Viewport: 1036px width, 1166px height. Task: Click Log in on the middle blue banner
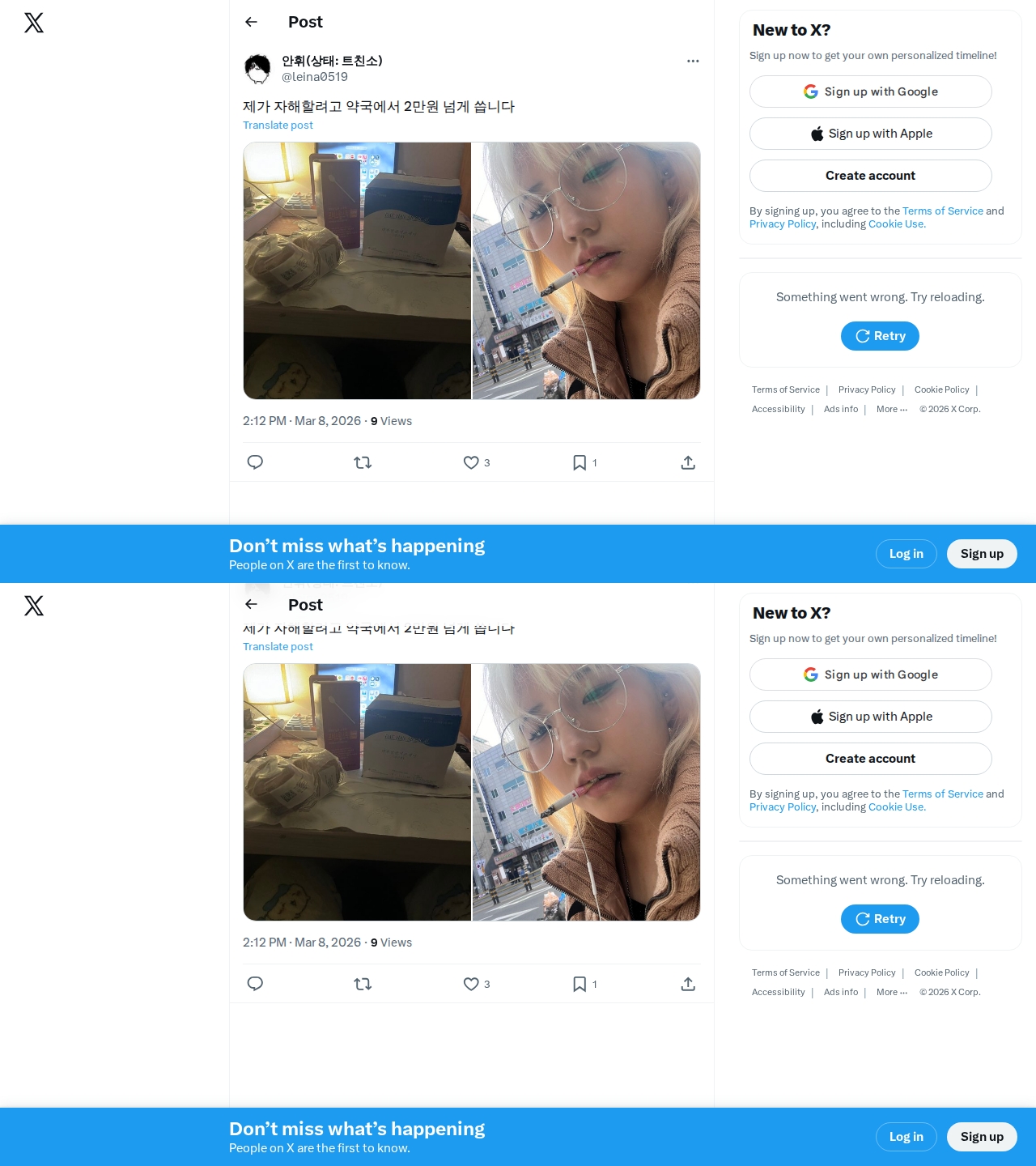(x=906, y=554)
